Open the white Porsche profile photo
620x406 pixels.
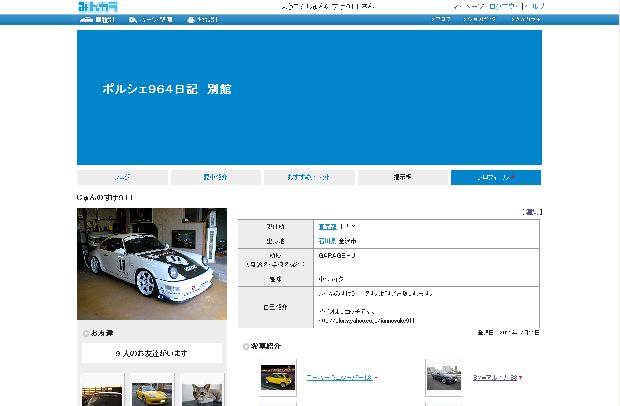pyautogui.click(x=152, y=264)
